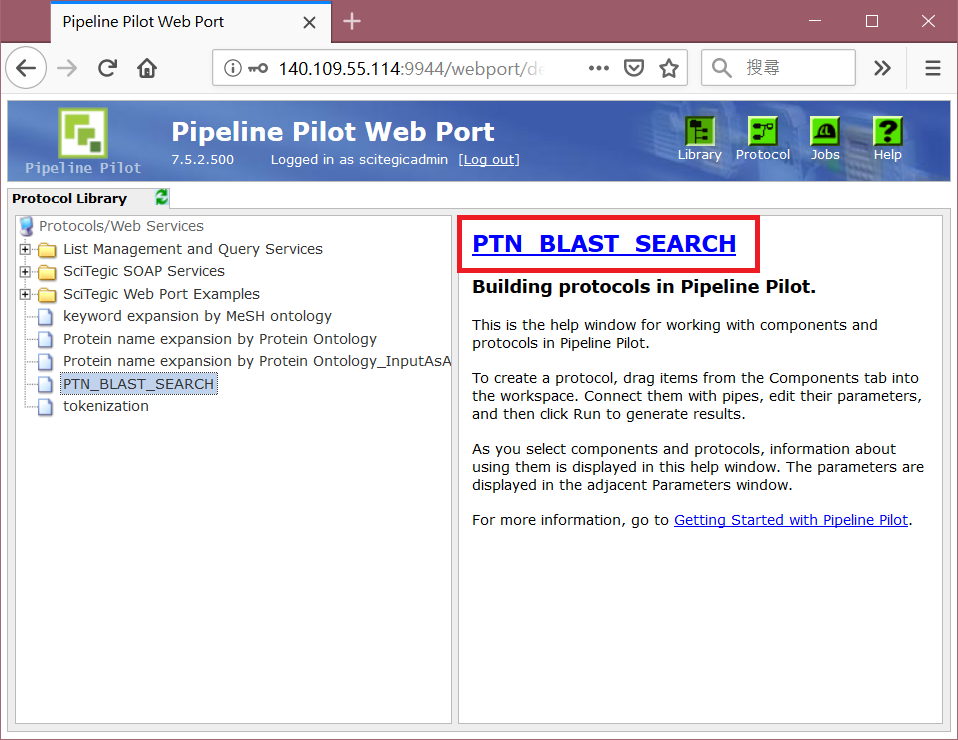
Task: Show site information icon in address bar
Action: point(232,68)
